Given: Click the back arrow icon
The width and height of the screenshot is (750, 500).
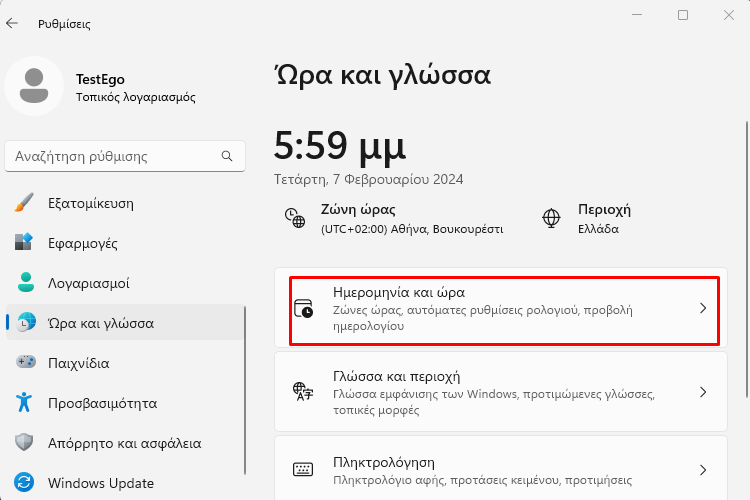Looking at the screenshot, I should (x=12, y=23).
